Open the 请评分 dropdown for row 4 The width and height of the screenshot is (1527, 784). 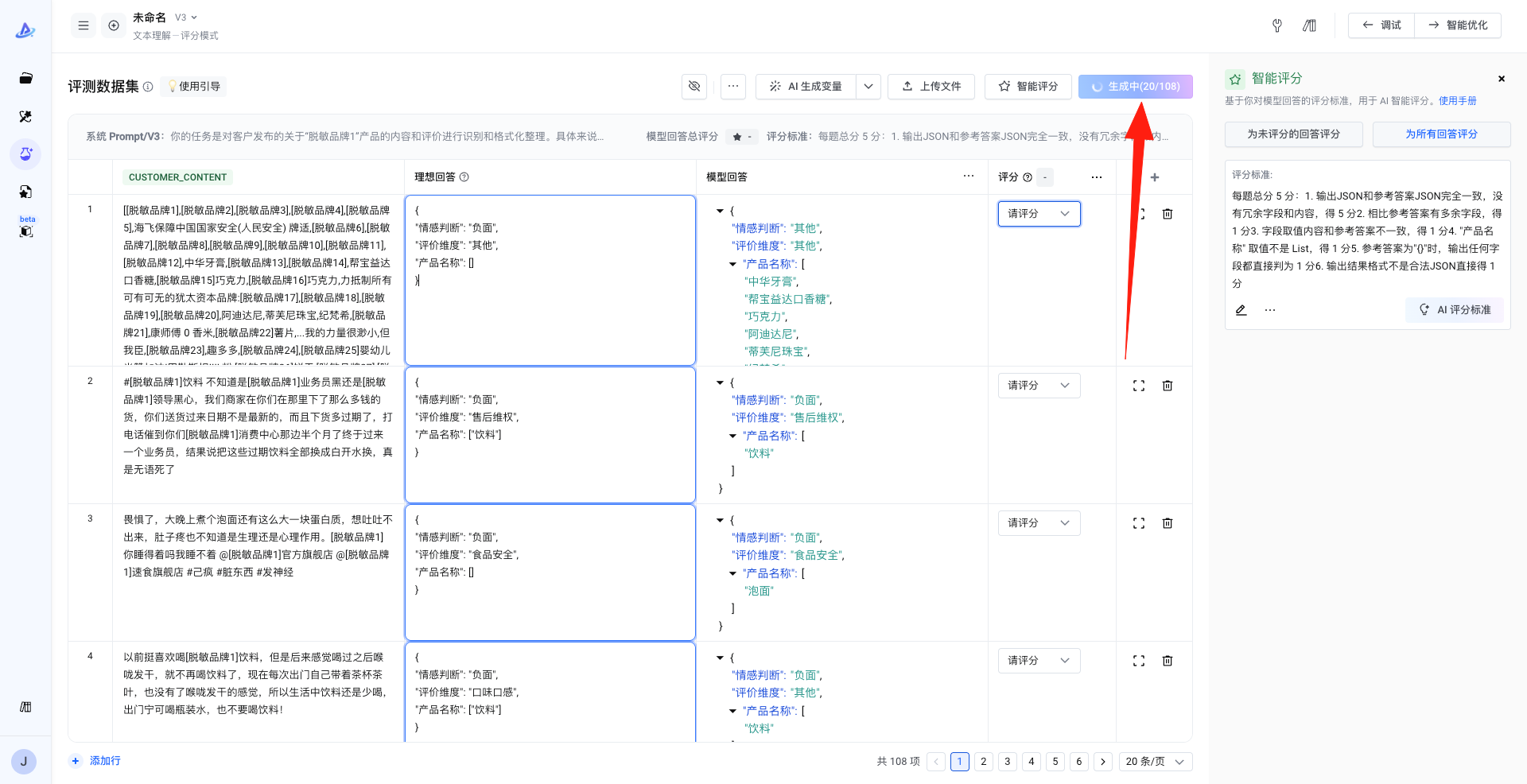coord(1039,661)
